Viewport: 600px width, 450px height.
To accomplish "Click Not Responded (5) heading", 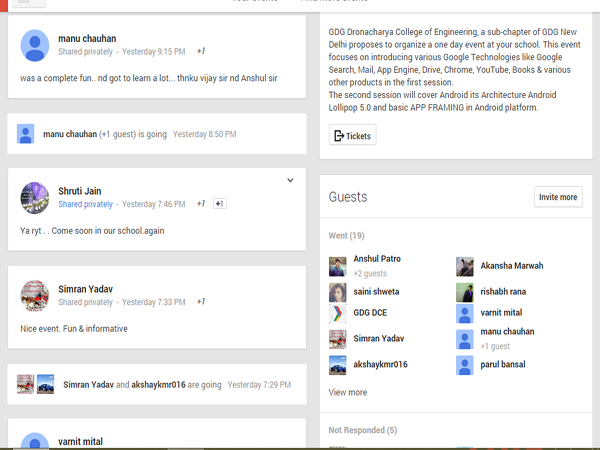I will (363, 430).
